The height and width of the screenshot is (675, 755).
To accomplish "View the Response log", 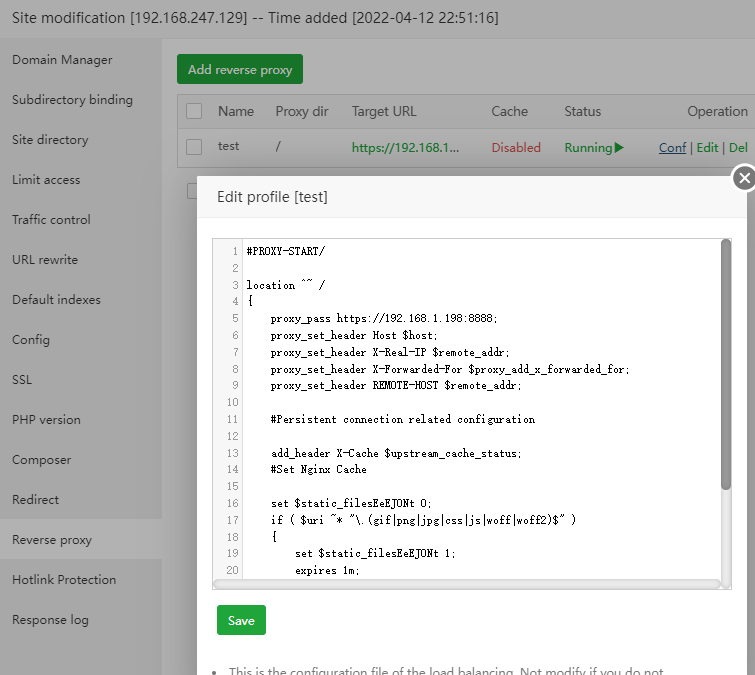I will click(x=50, y=620).
